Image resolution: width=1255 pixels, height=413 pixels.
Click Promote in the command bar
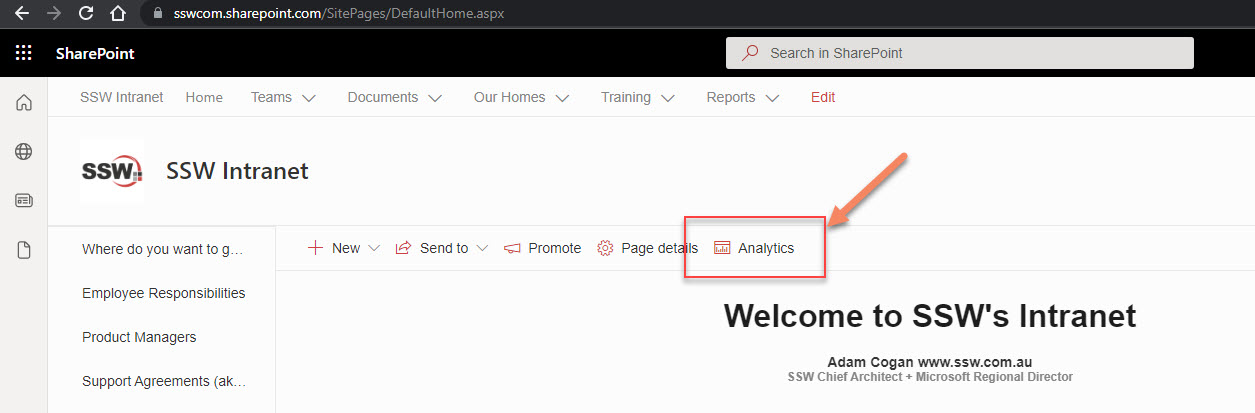pos(542,248)
